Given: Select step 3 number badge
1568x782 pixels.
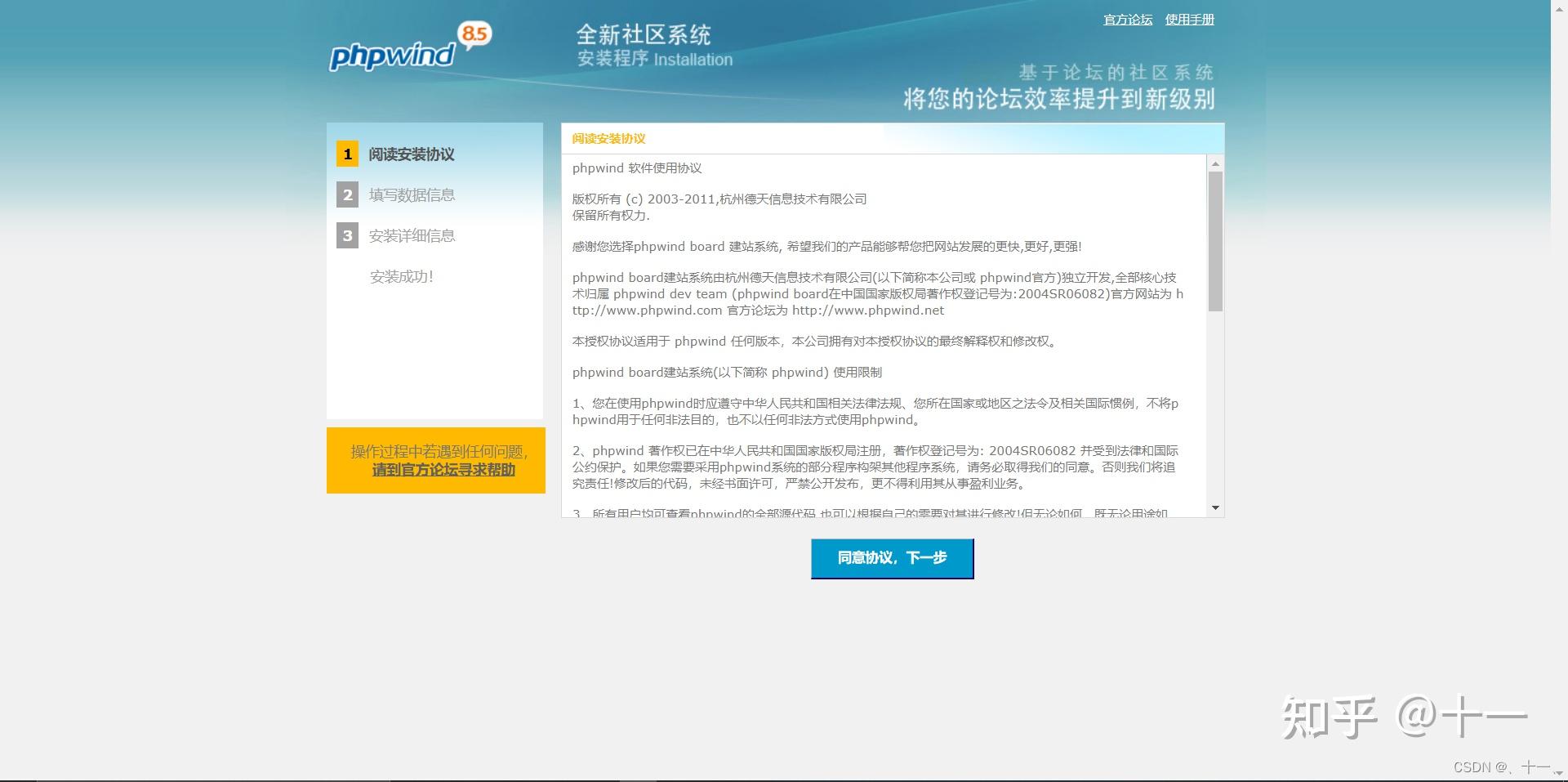Looking at the screenshot, I should [348, 235].
